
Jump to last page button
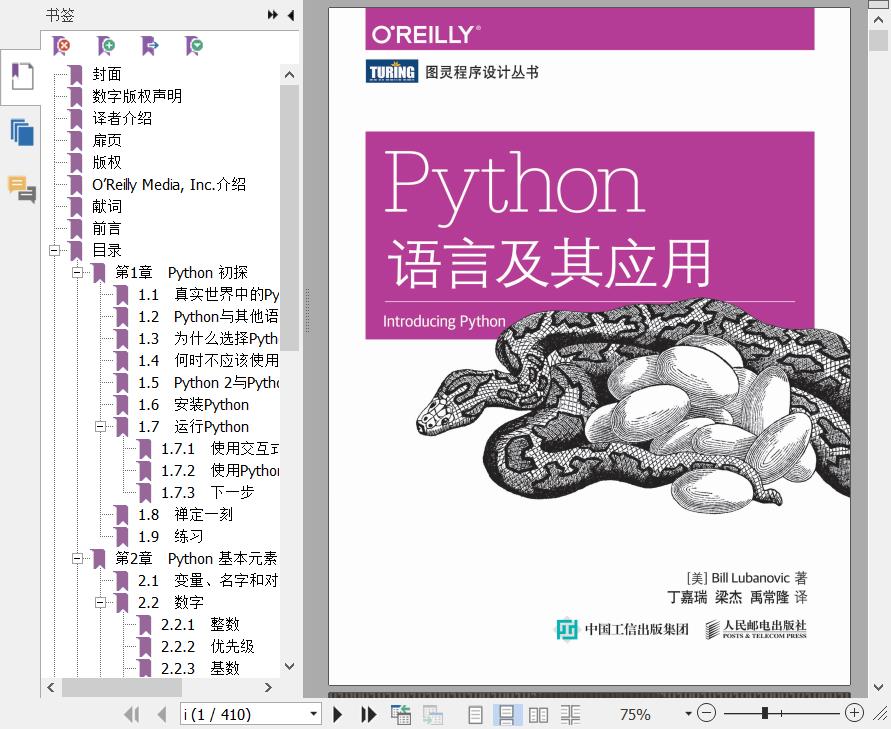coord(369,714)
